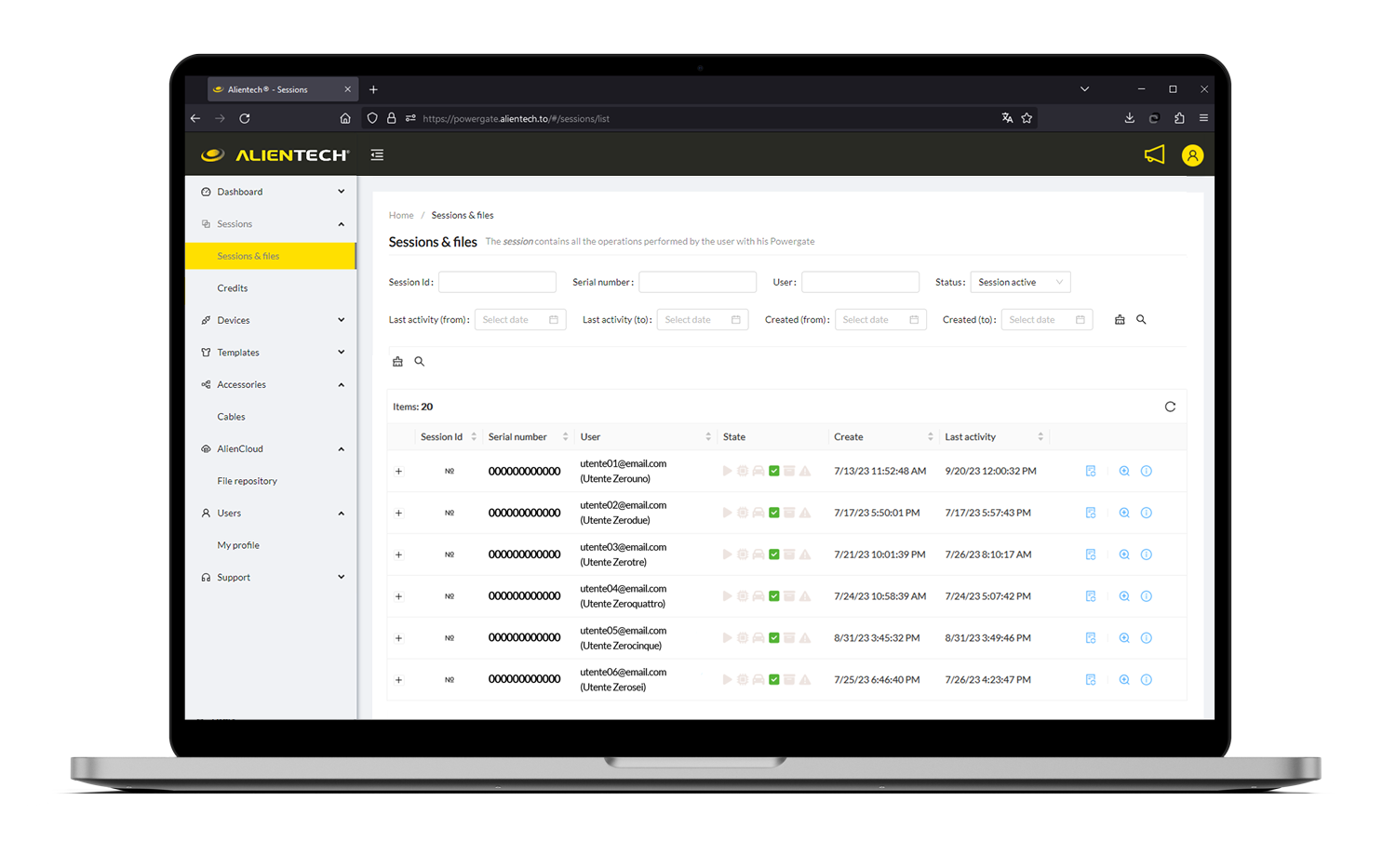Click green checkmark state in utente06 row
1396x868 pixels.
773,680
